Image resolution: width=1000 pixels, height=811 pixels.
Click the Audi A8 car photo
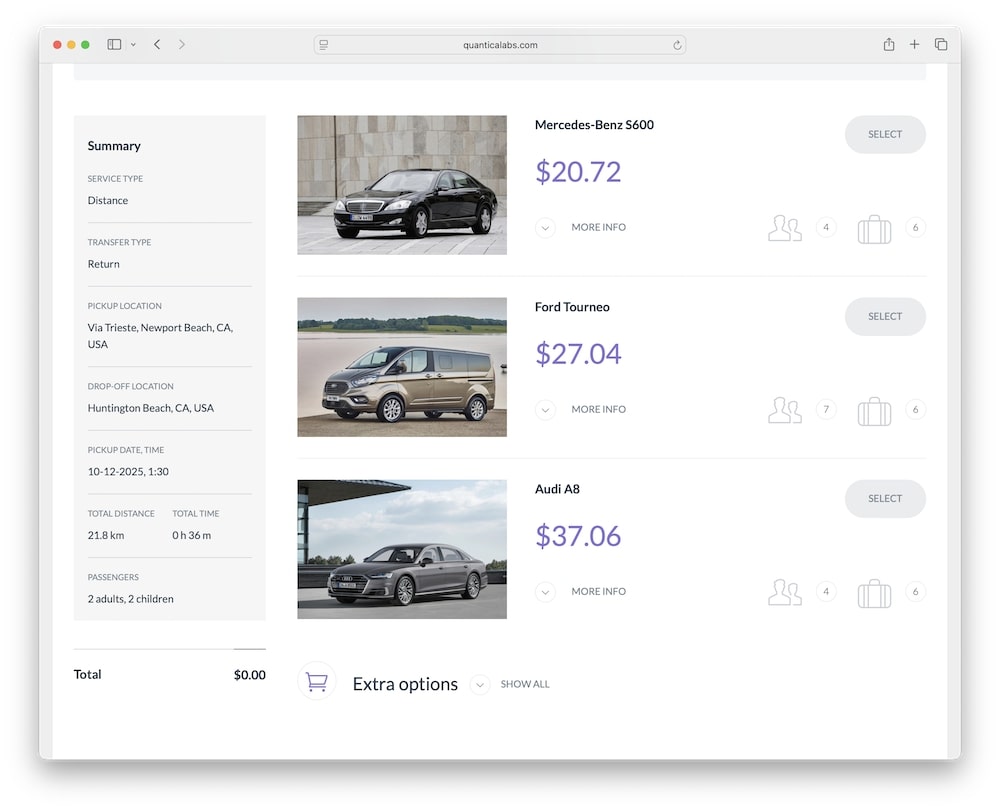402,549
